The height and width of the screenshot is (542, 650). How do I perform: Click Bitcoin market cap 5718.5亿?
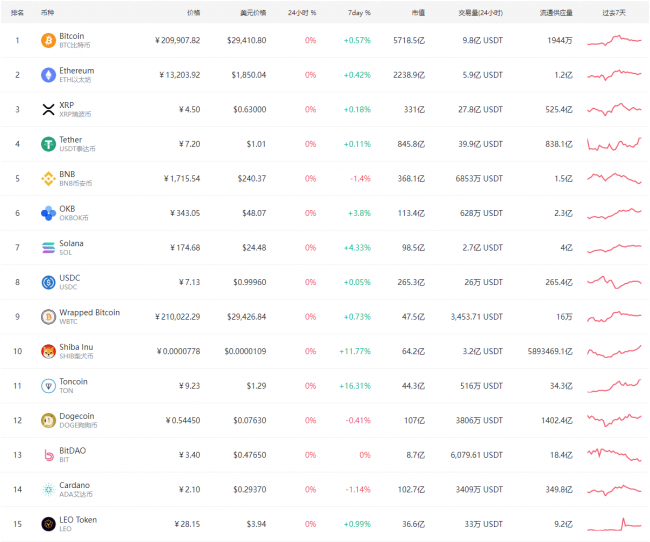pos(409,40)
